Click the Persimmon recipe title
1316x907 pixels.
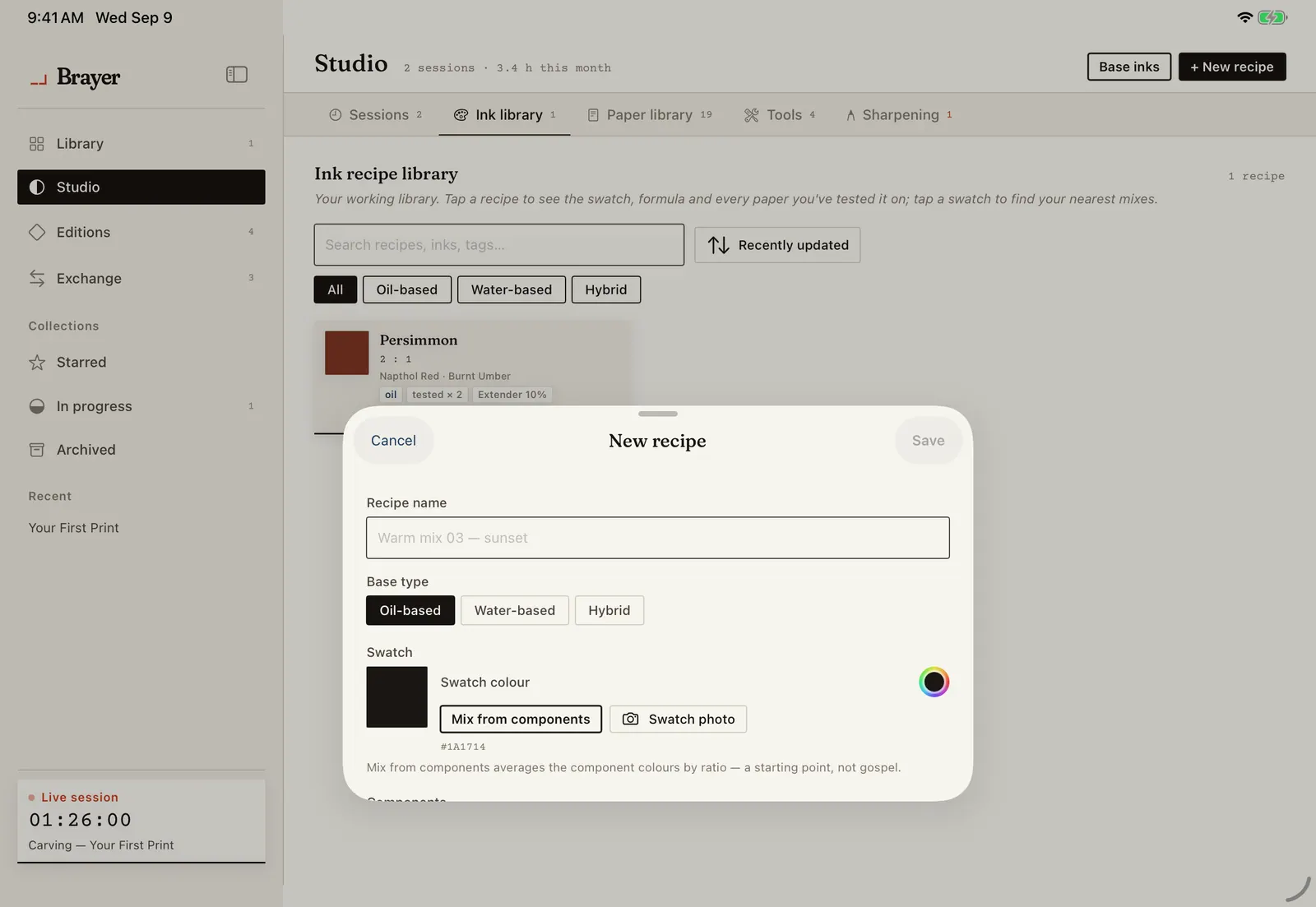(x=419, y=340)
